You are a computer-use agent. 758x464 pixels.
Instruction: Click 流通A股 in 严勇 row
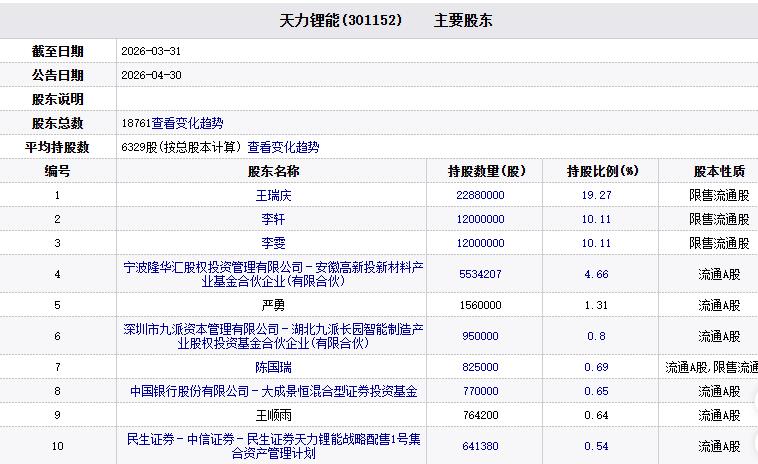[x=719, y=305]
